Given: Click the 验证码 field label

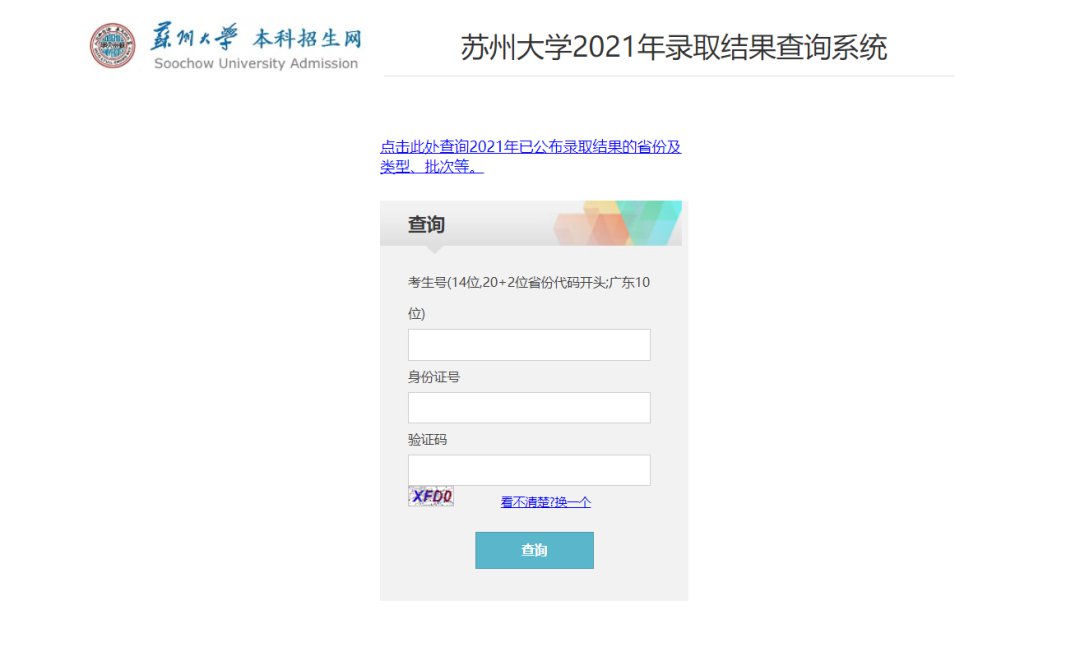Looking at the screenshot, I should point(427,440).
